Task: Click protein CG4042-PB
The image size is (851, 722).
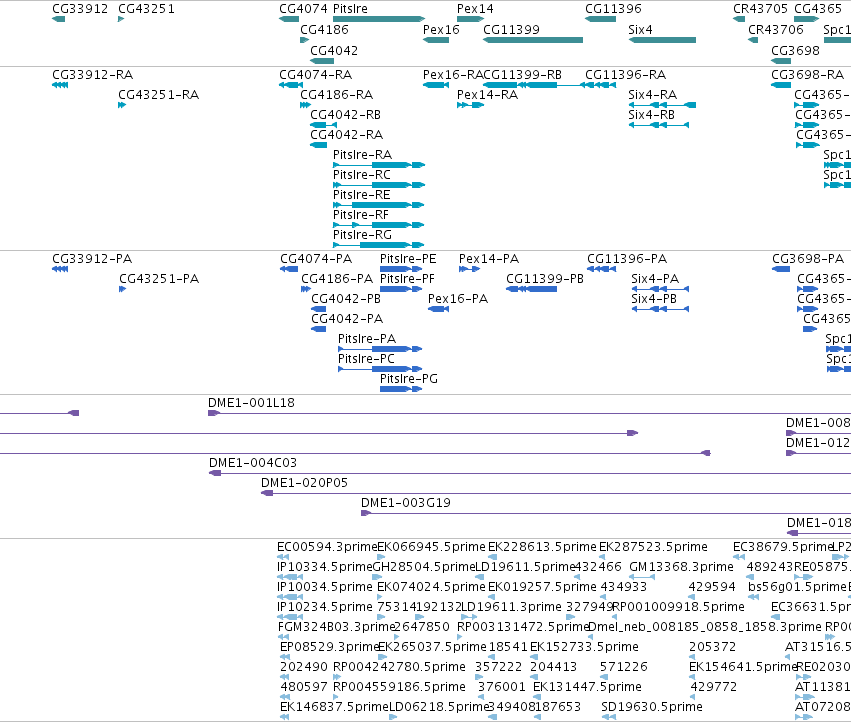Action: point(319,309)
